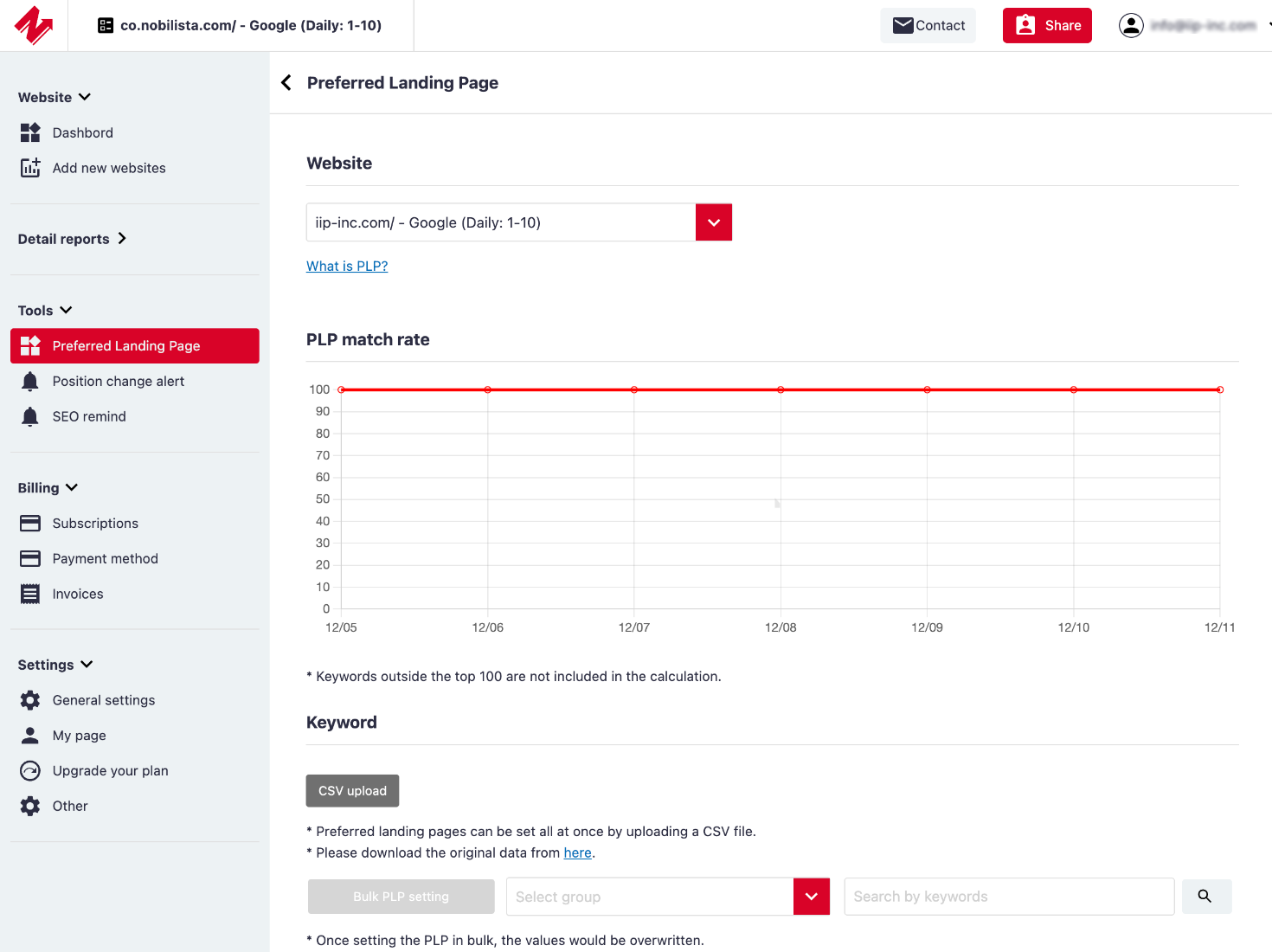Collapse the Tools sidebar section

coord(45,311)
